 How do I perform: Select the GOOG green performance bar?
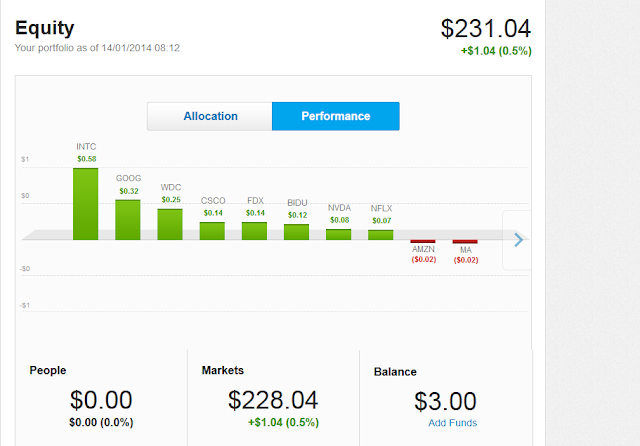(x=128, y=220)
